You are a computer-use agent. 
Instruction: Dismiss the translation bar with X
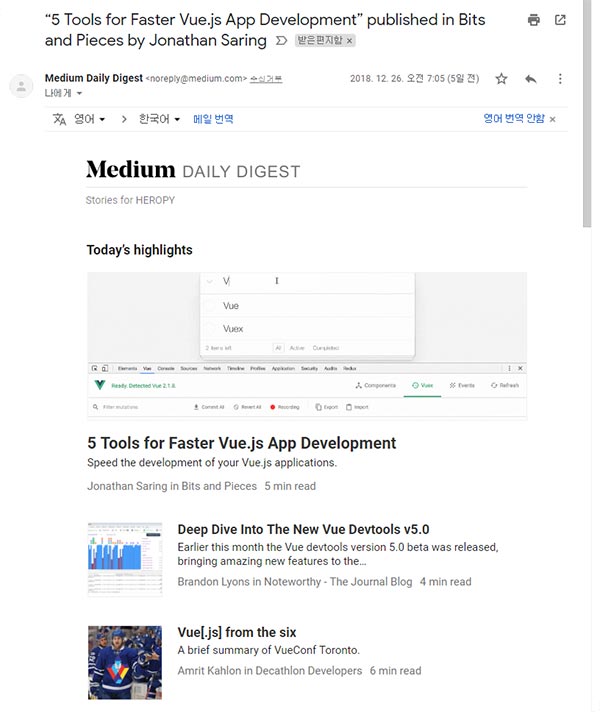[552, 119]
